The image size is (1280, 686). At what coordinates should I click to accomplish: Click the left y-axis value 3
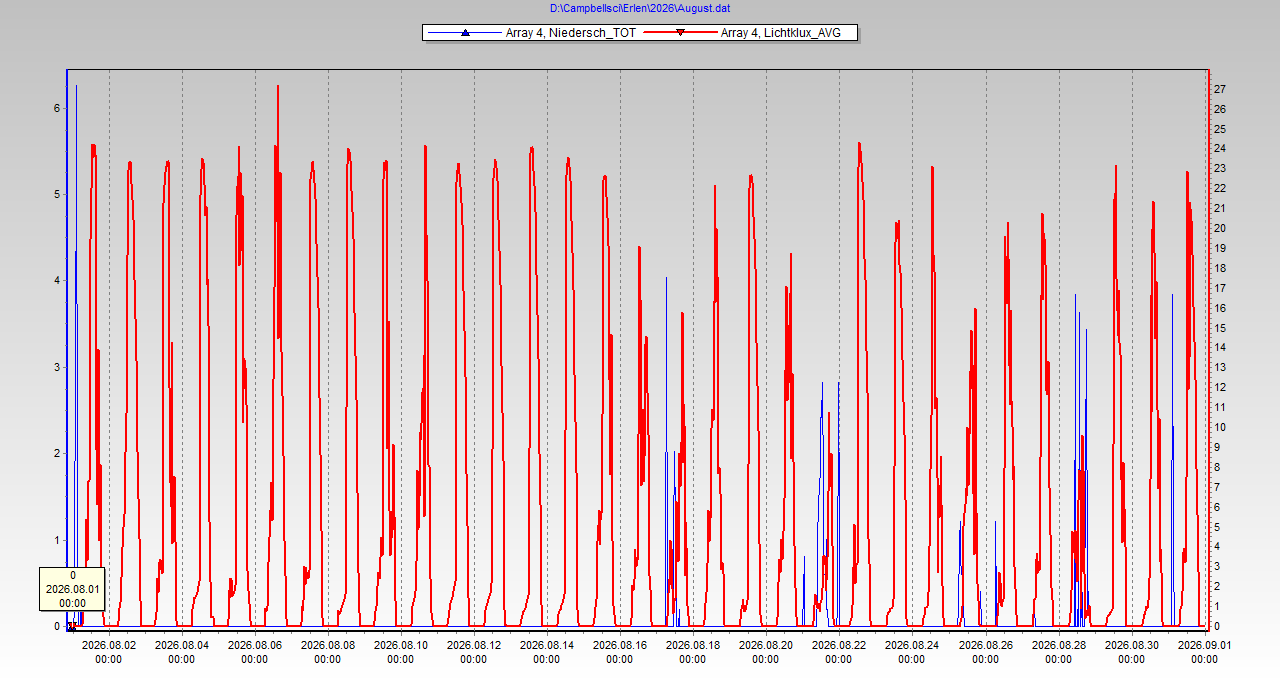pos(57,367)
